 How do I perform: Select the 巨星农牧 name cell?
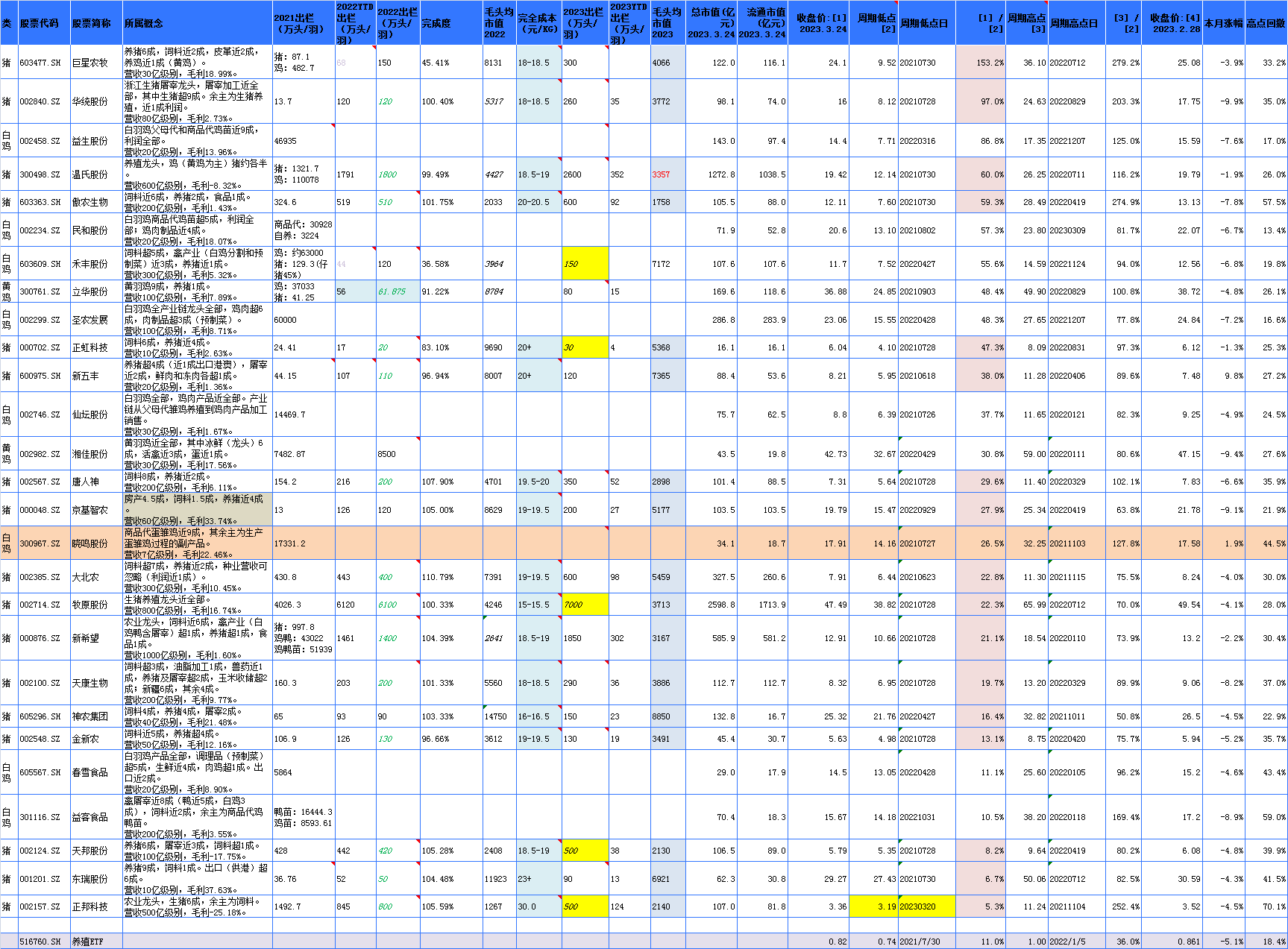(x=96, y=63)
